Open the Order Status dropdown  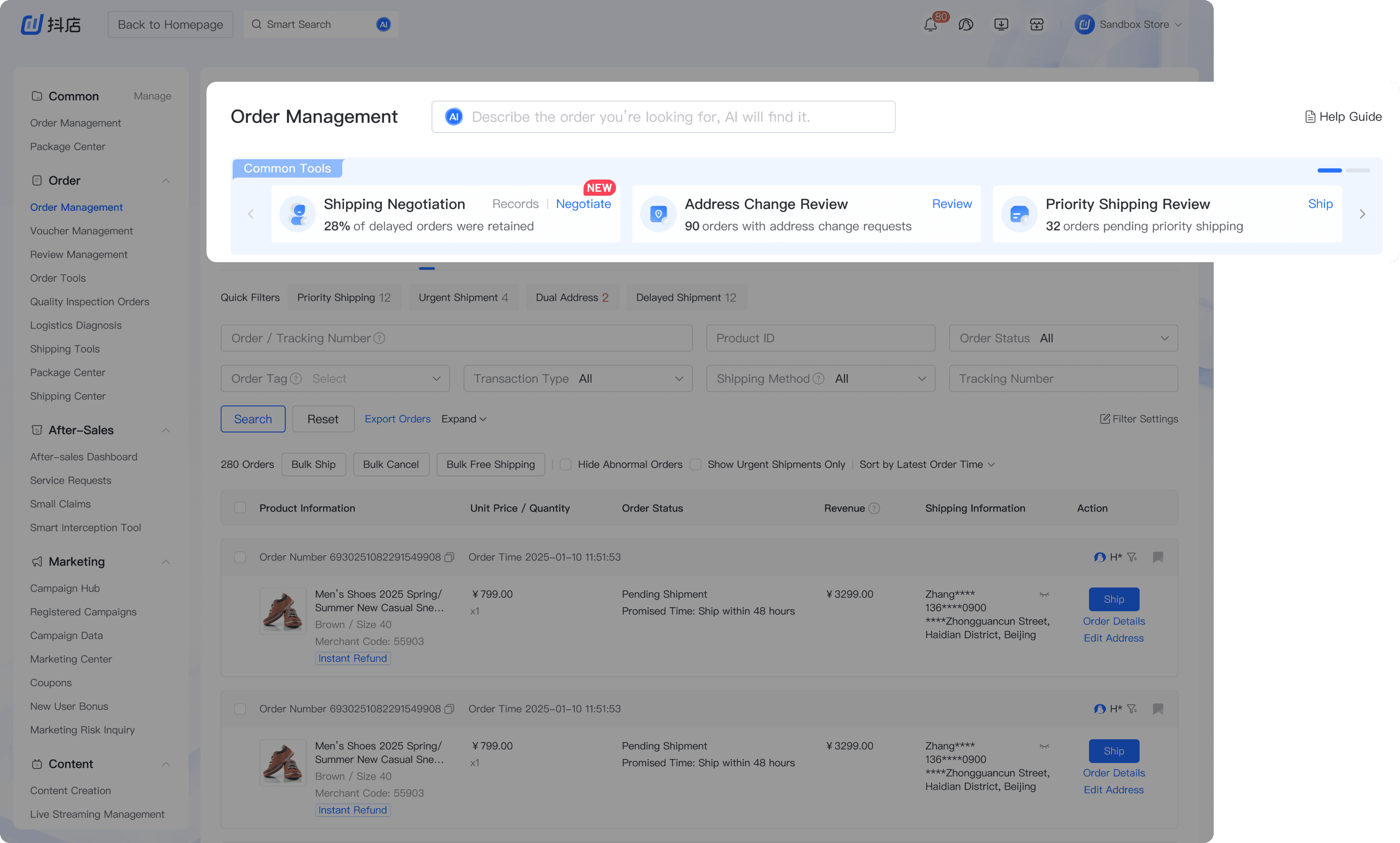[x=1062, y=338]
